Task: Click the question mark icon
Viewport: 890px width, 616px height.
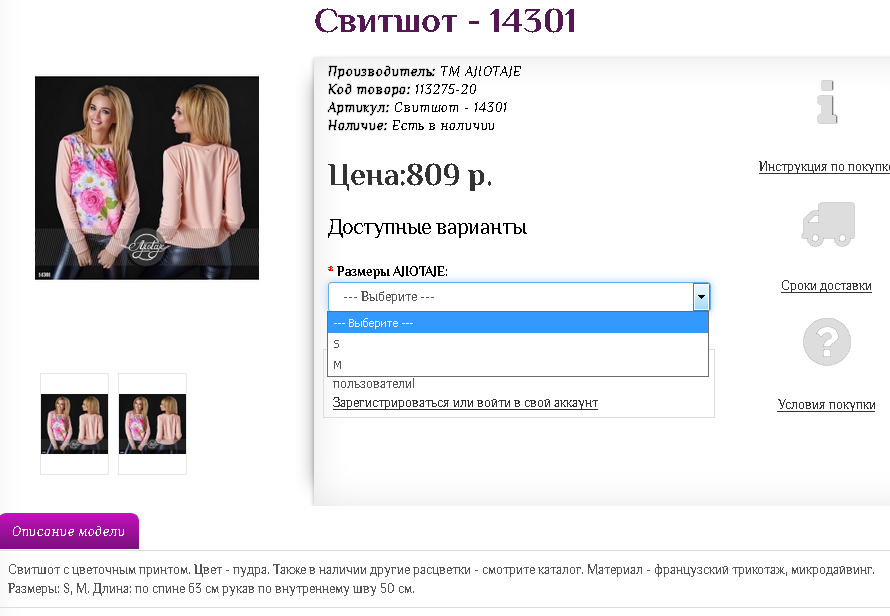Action: click(x=826, y=342)
